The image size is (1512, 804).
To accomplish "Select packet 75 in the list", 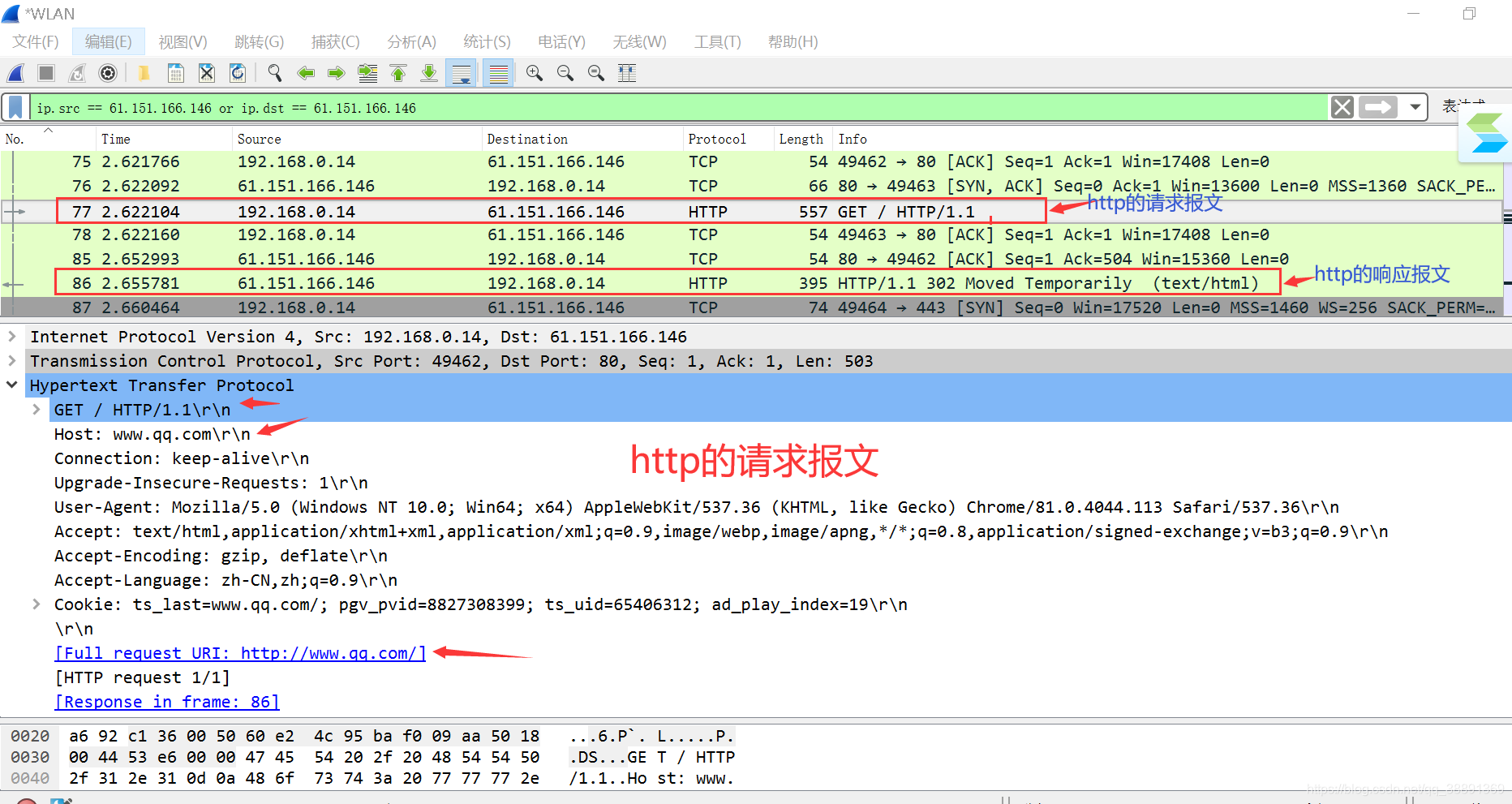I will click(x=751, y=162).
